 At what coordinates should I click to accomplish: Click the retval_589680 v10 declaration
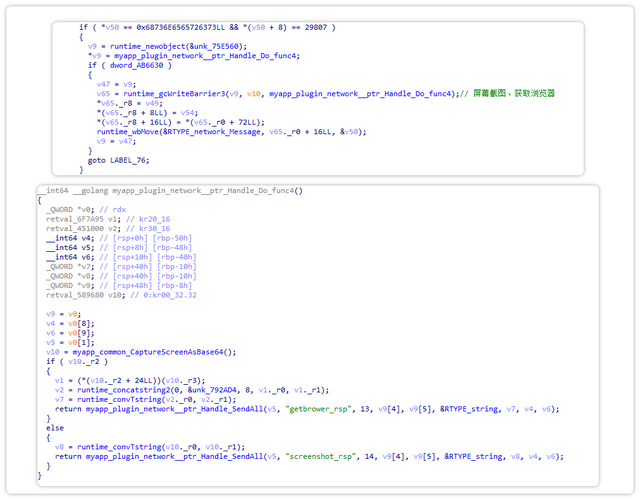[x=121, y=295]
